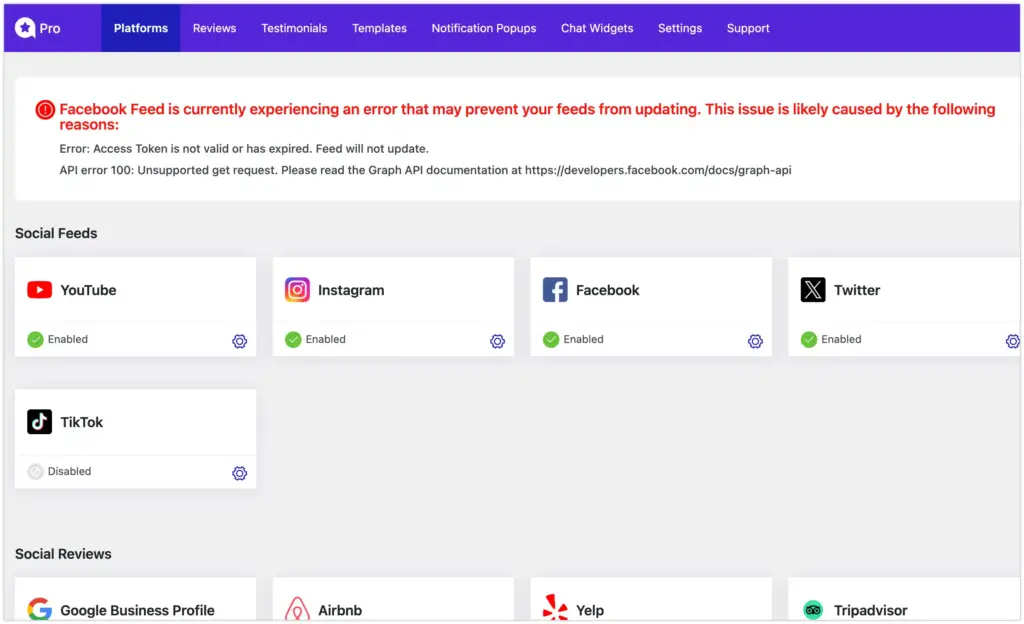Click the Instagram card title
Image resolution: width=1024 pixels, height=624 pixels.
(x=351, y=290)
